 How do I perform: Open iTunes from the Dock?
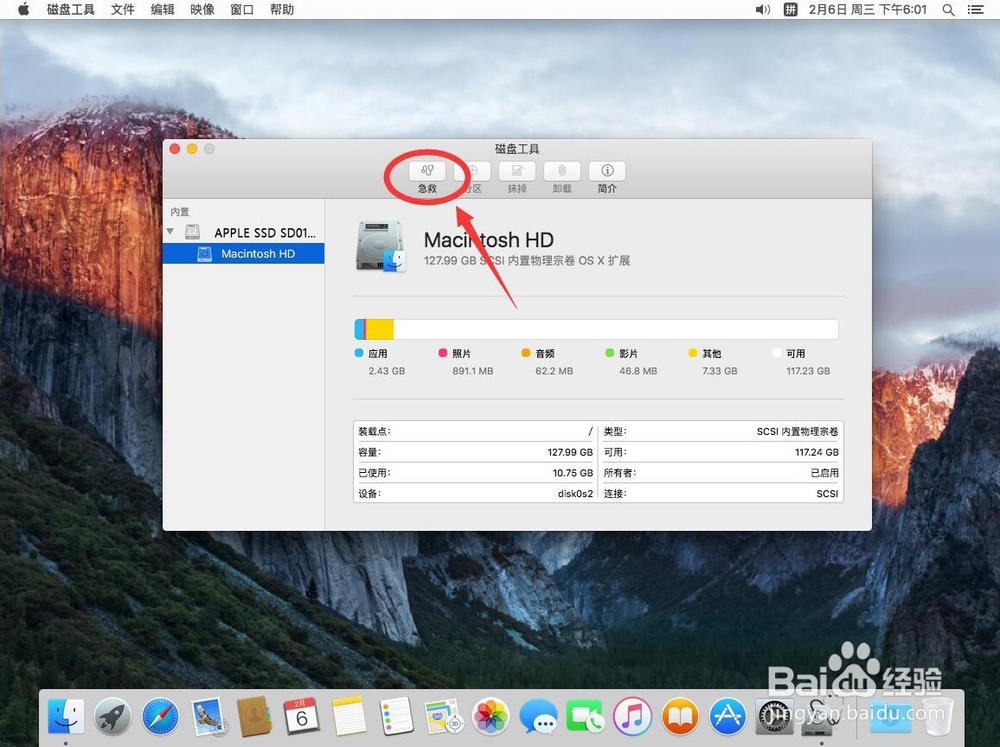[632, 716]
